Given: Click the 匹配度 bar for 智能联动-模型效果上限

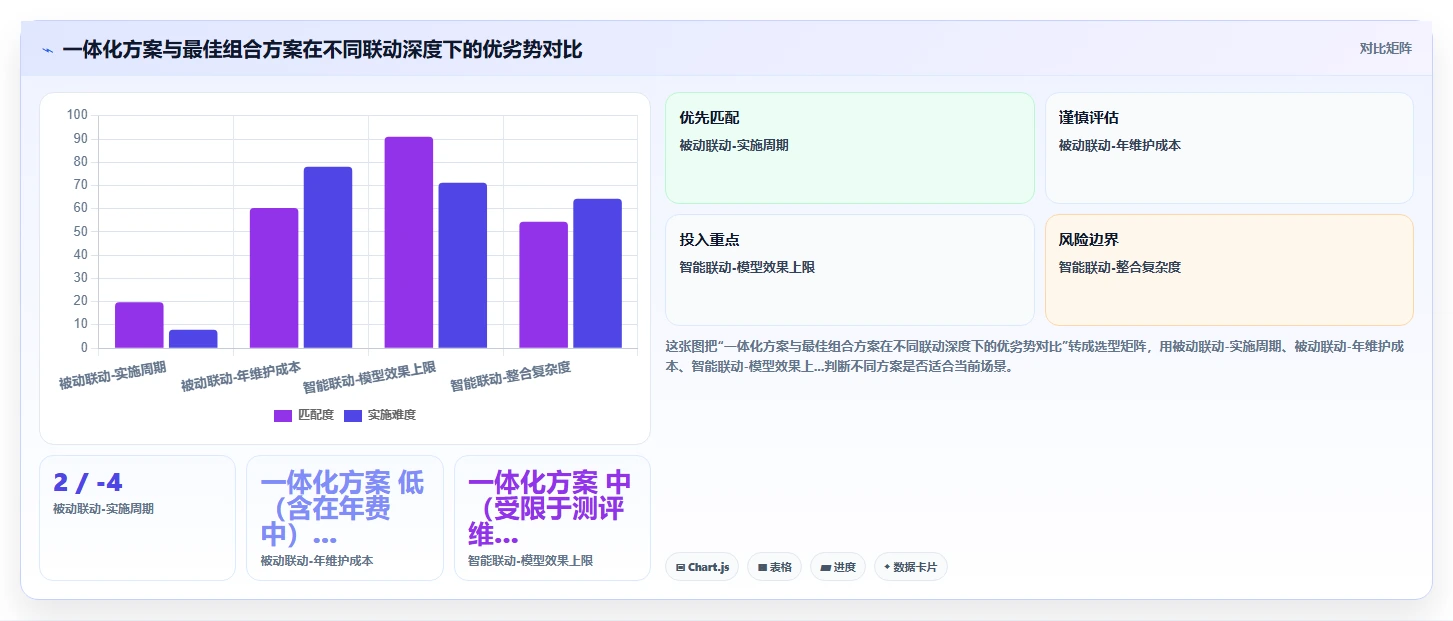Looking at the screenshot, I should (x=409, y=242).
